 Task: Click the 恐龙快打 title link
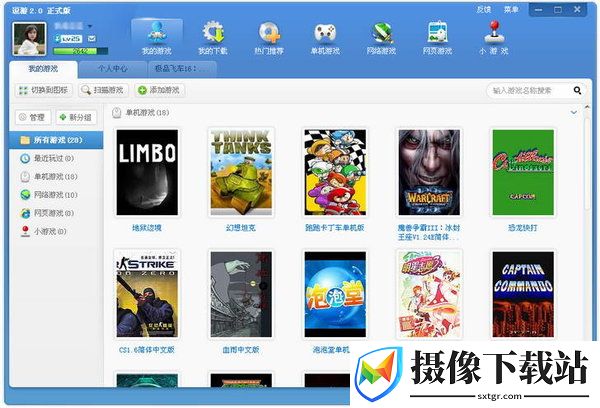click(x=523, y=228)
